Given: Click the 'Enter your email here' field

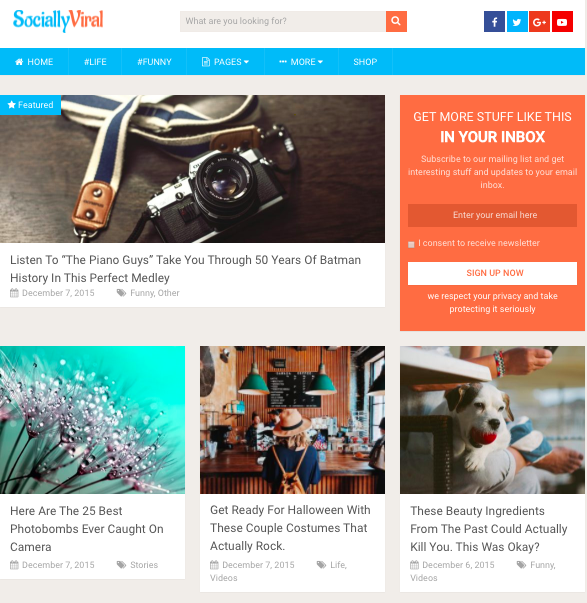Looking at the screenshot, I should click(492, 215).
